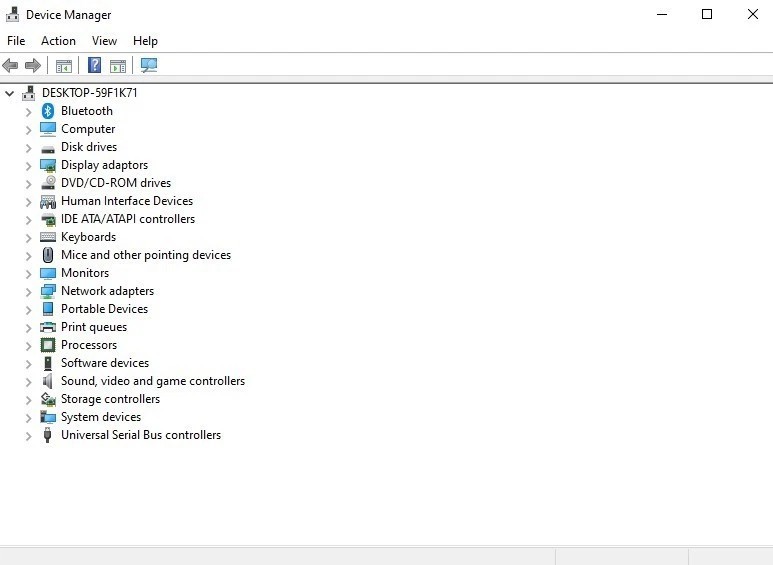Select the Computer tree item label
Viewport: 773px width, 565px height.
(88, 129)
